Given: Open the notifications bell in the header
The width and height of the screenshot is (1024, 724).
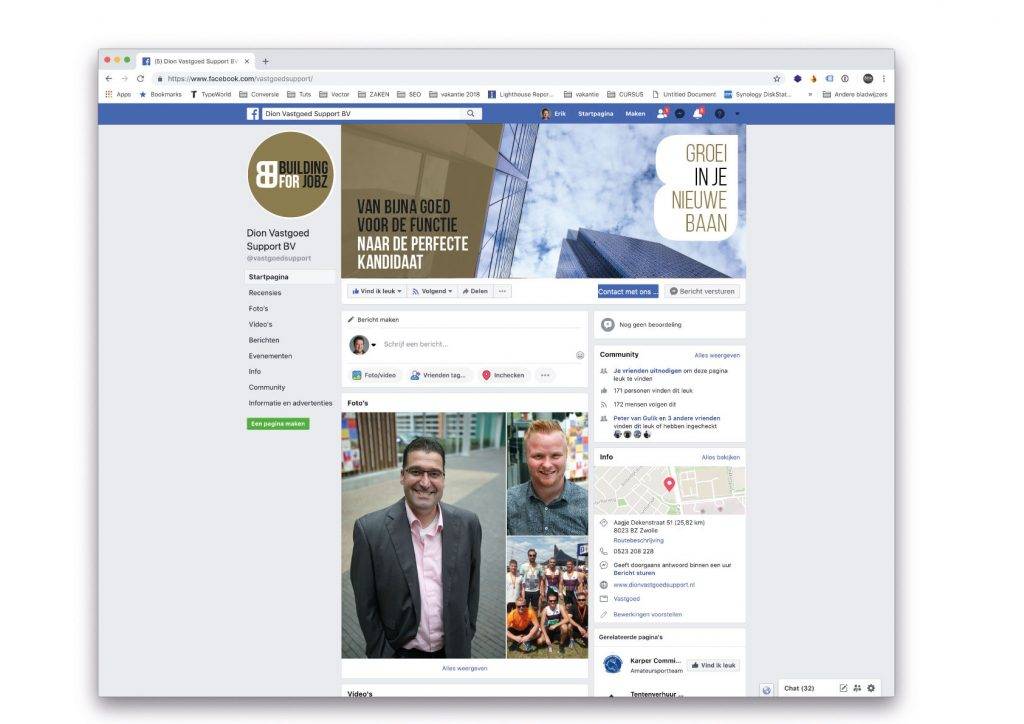Looking at the screenshot, I should pyautogui.click(x=698, y=113).
